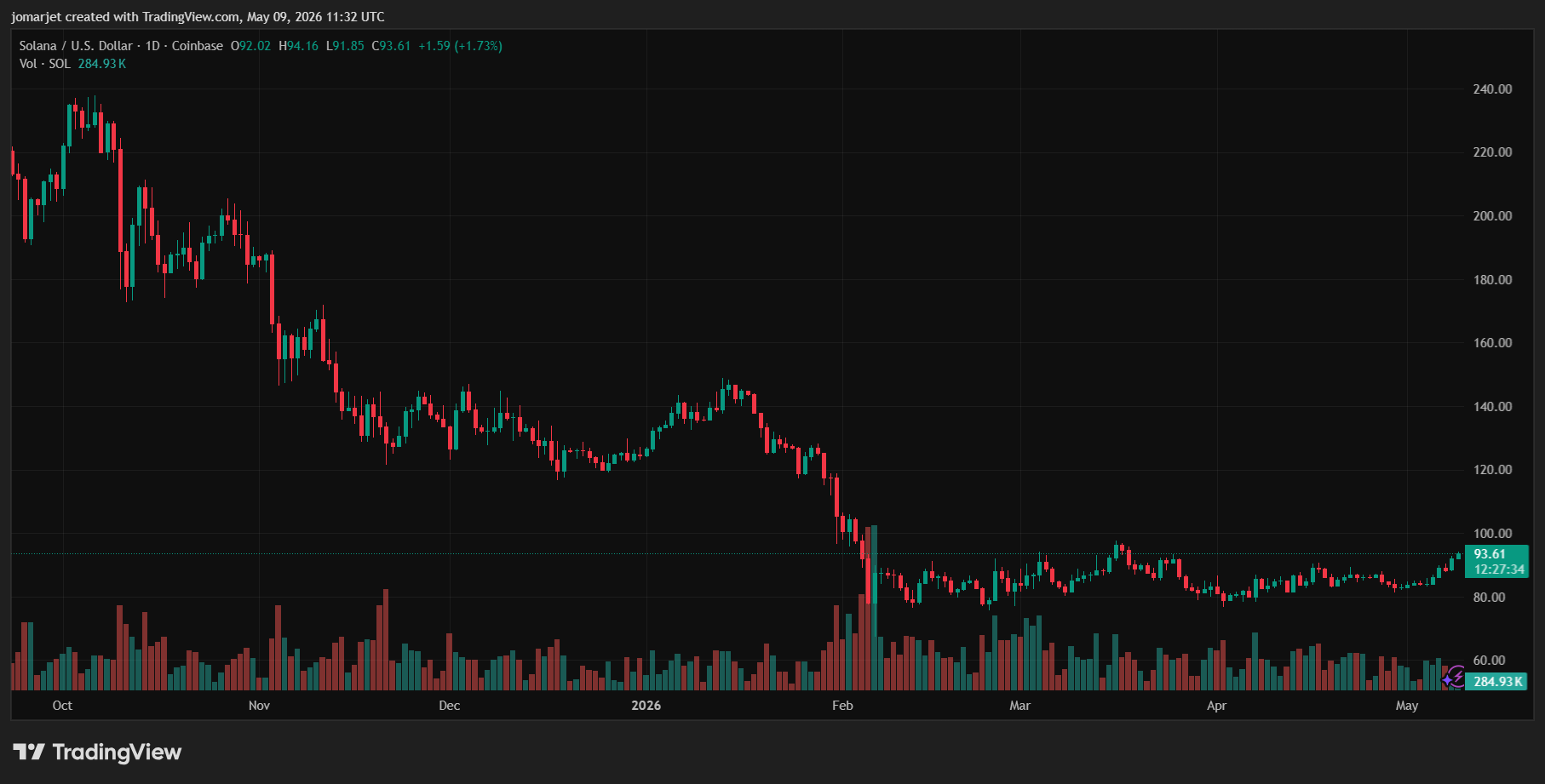The image size is (1545, 784).
Task: Click the Solana / U.S. Dollar symbol title
Action: [76, 46]
